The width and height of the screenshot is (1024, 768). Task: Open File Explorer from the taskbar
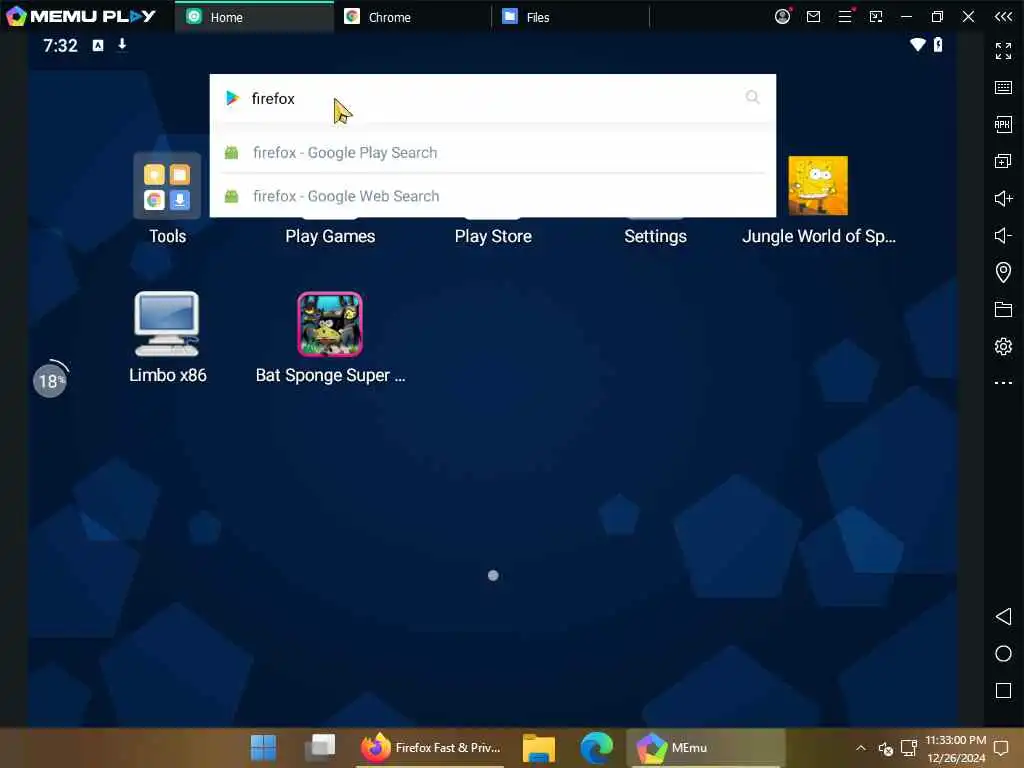pos(539,748)
